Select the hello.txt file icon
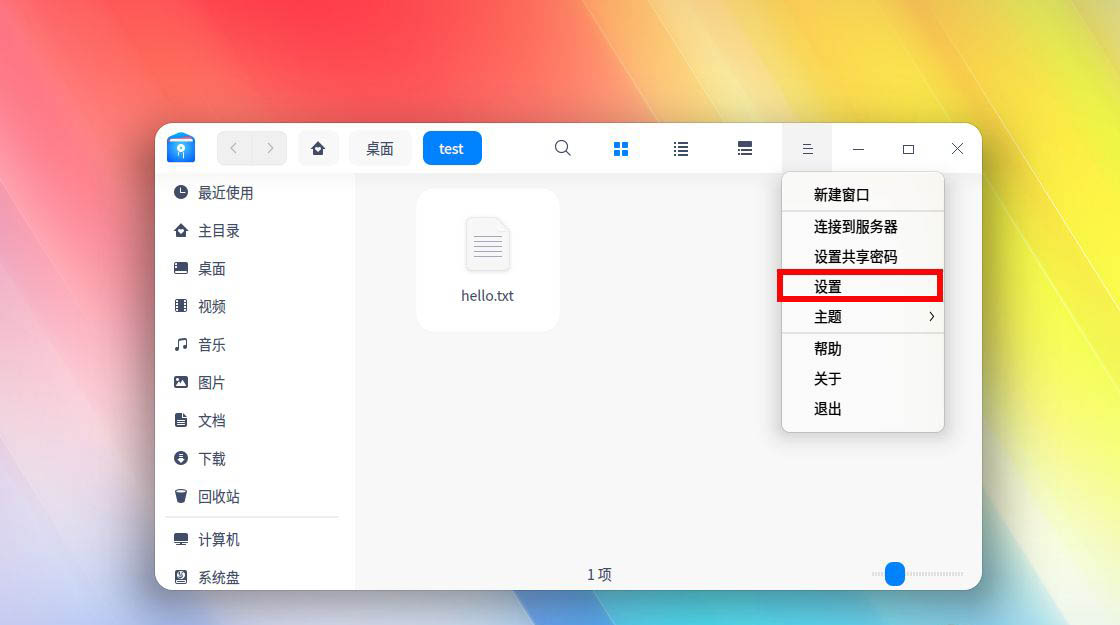 488,244
